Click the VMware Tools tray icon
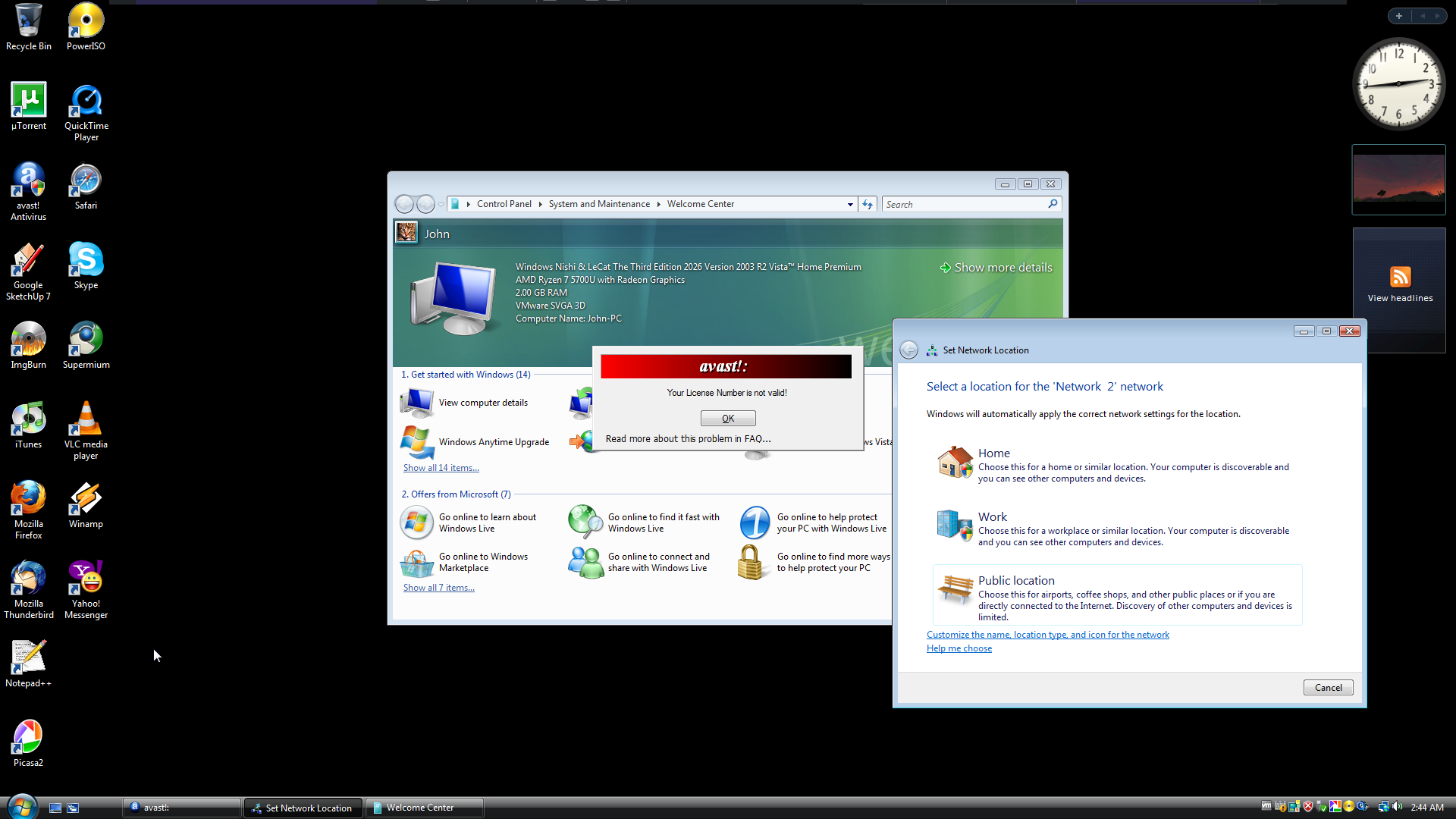Screen dimensions: 1456x819 1266,807
